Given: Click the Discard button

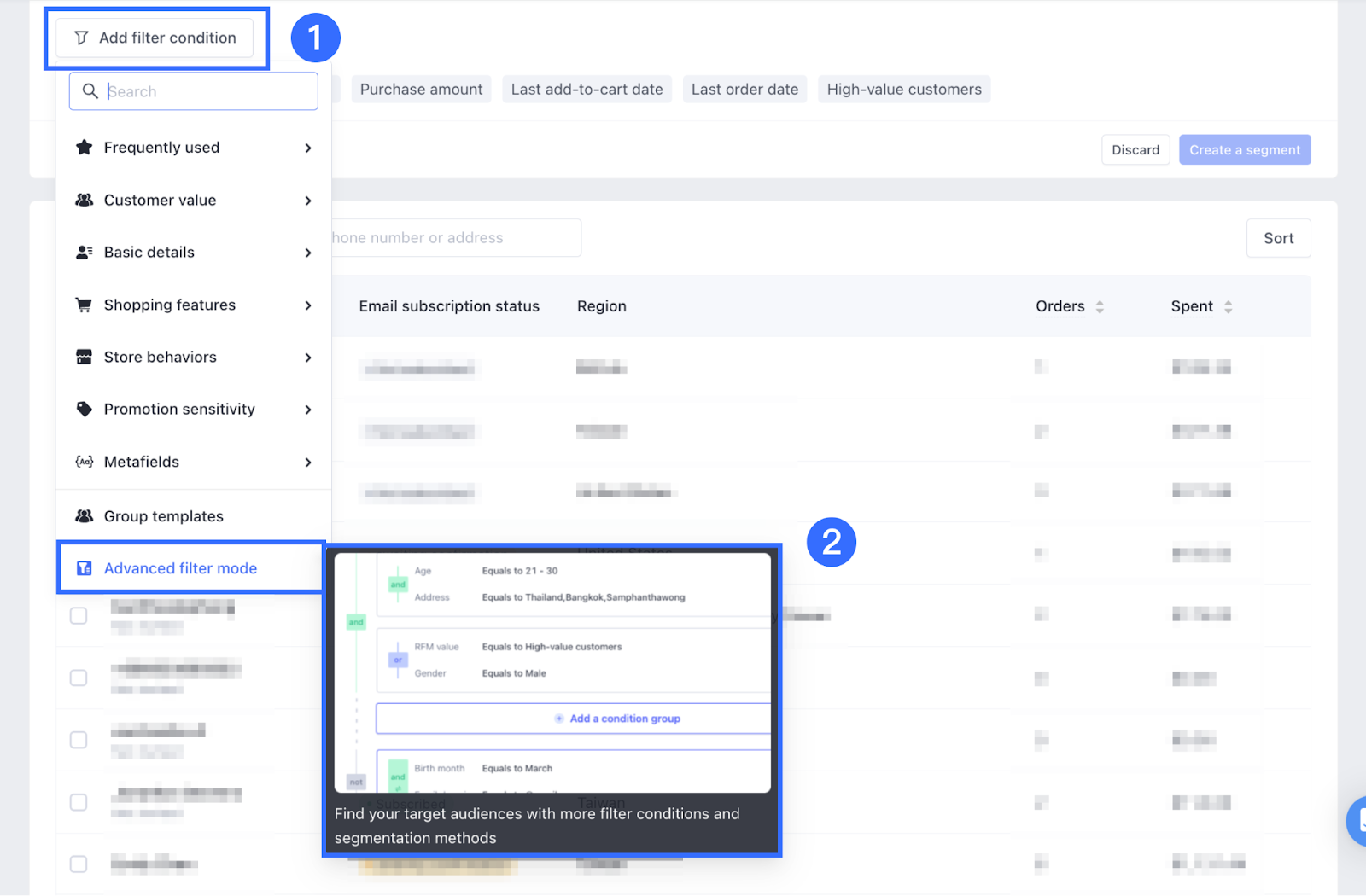Looking at the screenshot, I should (x=1135, y=150).
